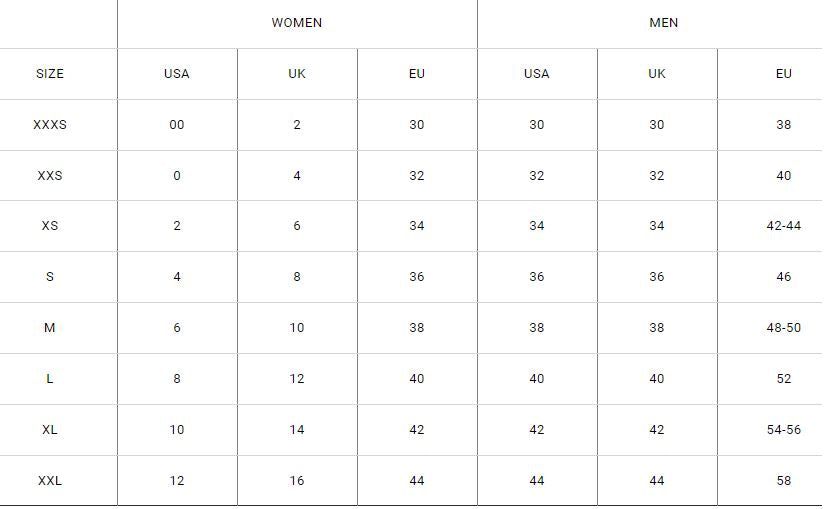Select the XXS size row label
The height and width of the screenshot is (509, 826).
[50, 175]
